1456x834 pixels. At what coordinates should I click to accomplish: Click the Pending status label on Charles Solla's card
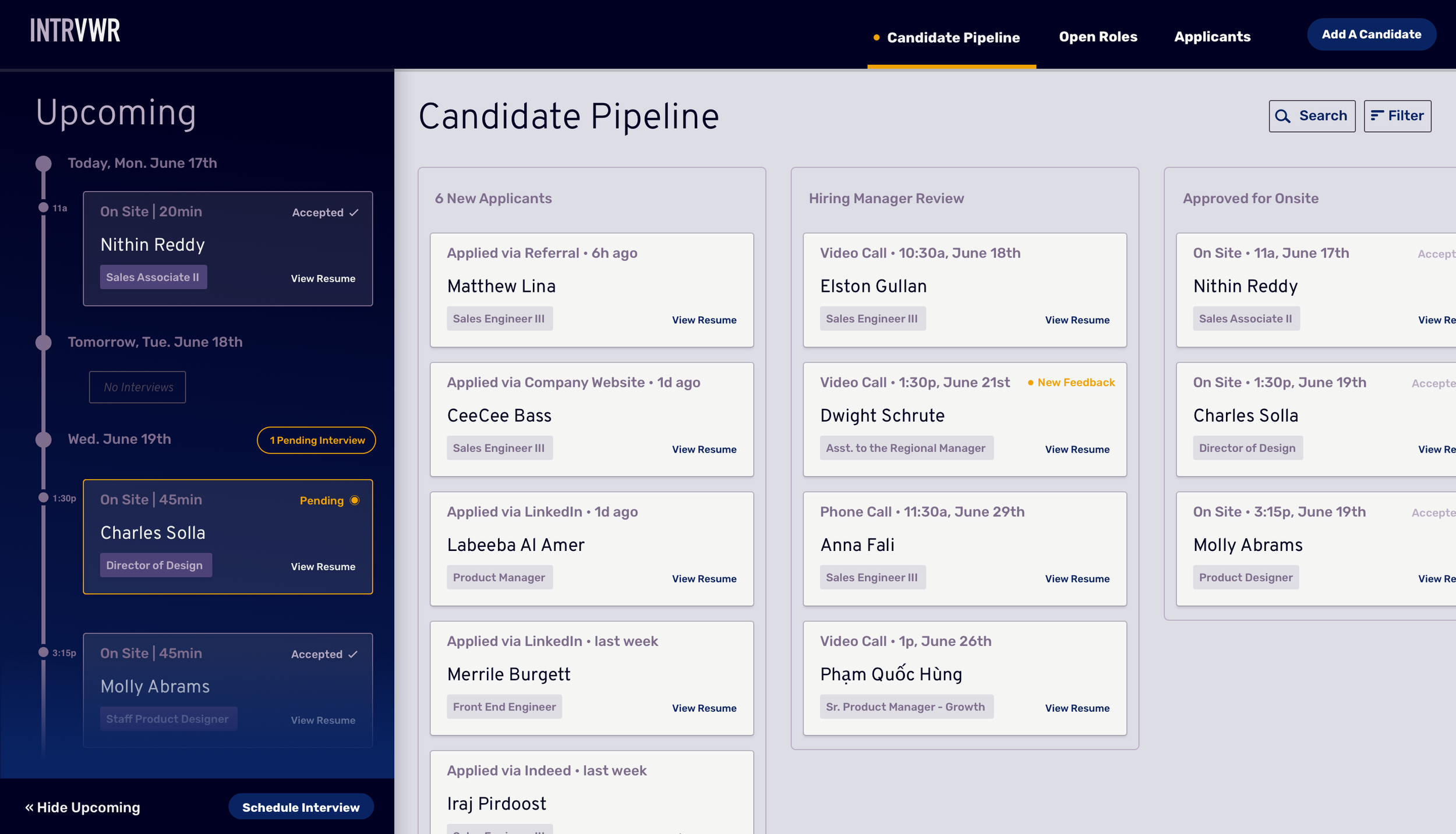tap(321, 501)
